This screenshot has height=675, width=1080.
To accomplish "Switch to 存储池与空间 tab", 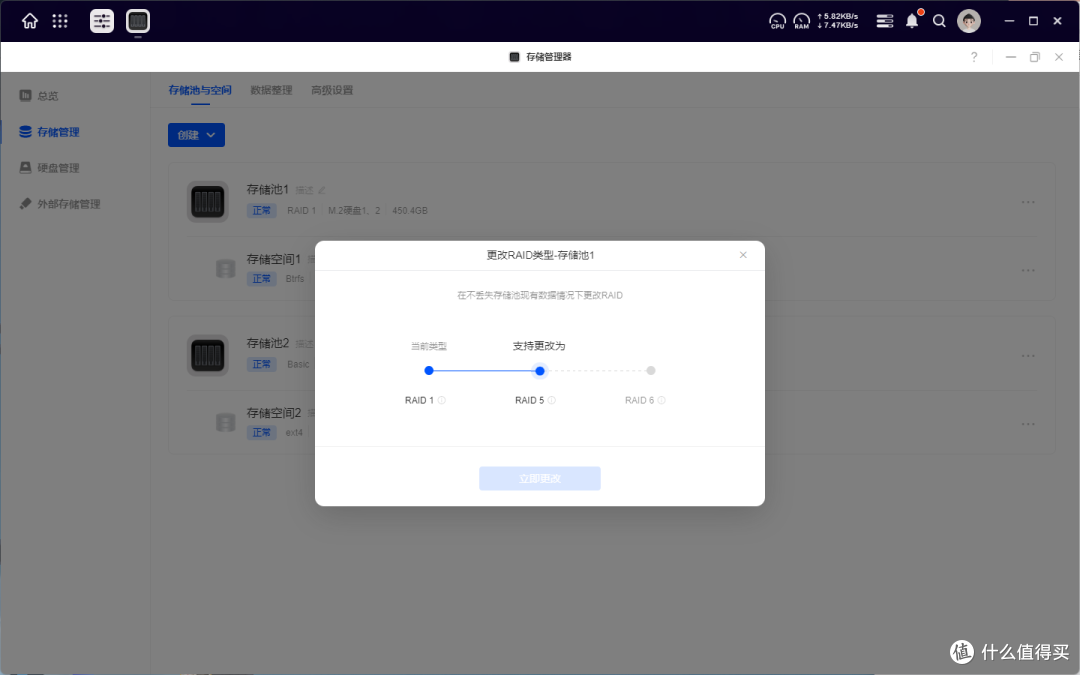I will [x=200, y=90].
